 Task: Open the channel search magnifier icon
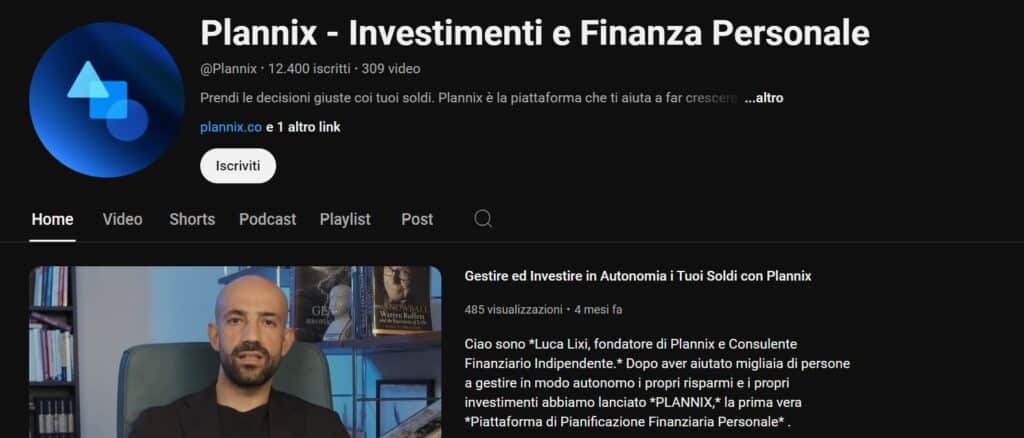tap(483, 219)
